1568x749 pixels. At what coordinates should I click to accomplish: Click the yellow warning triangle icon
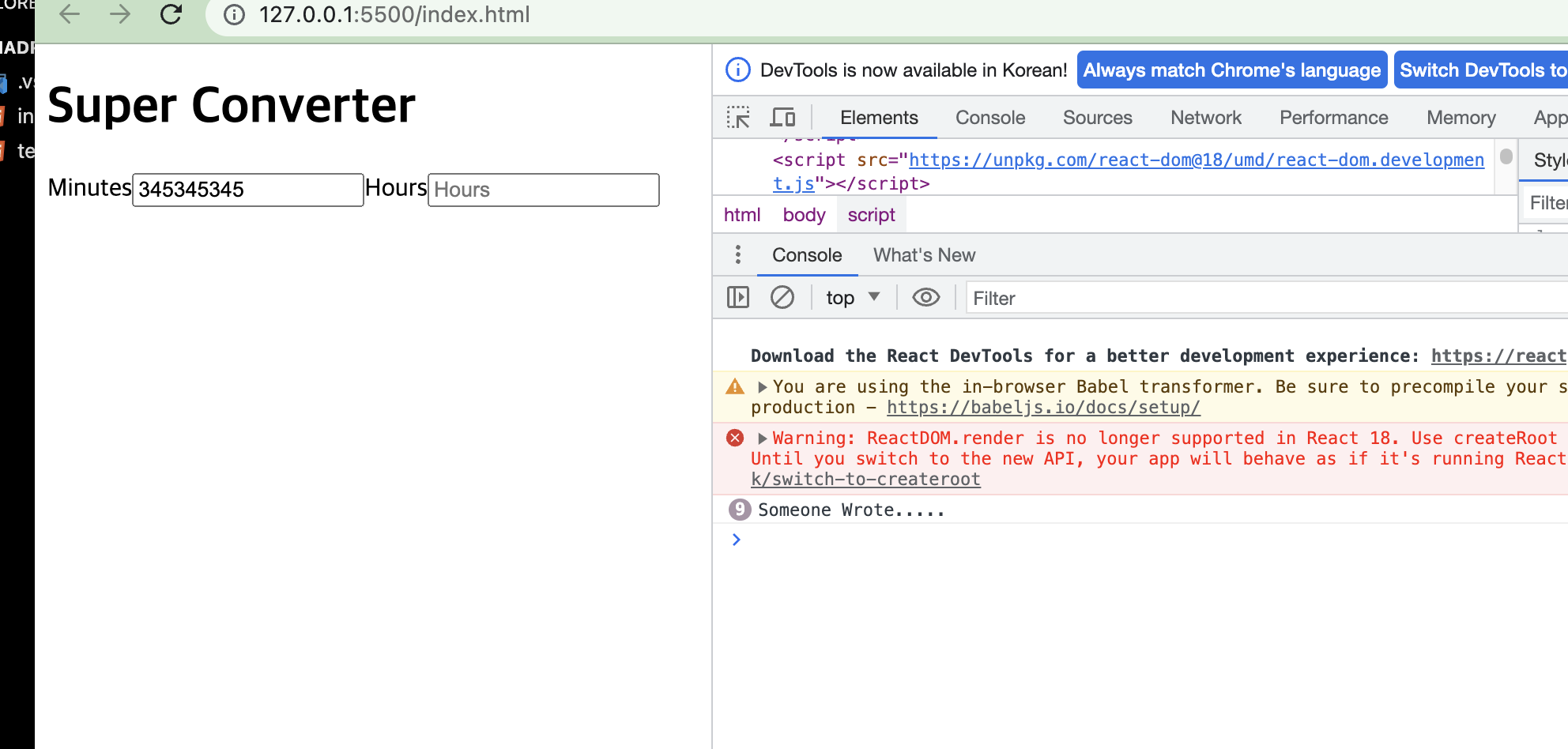pyautogui.click(x=735, y=386)
